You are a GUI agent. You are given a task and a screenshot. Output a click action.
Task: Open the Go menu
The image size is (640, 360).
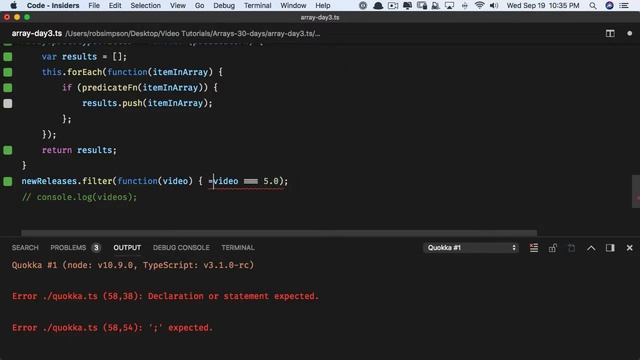[199, 5]
